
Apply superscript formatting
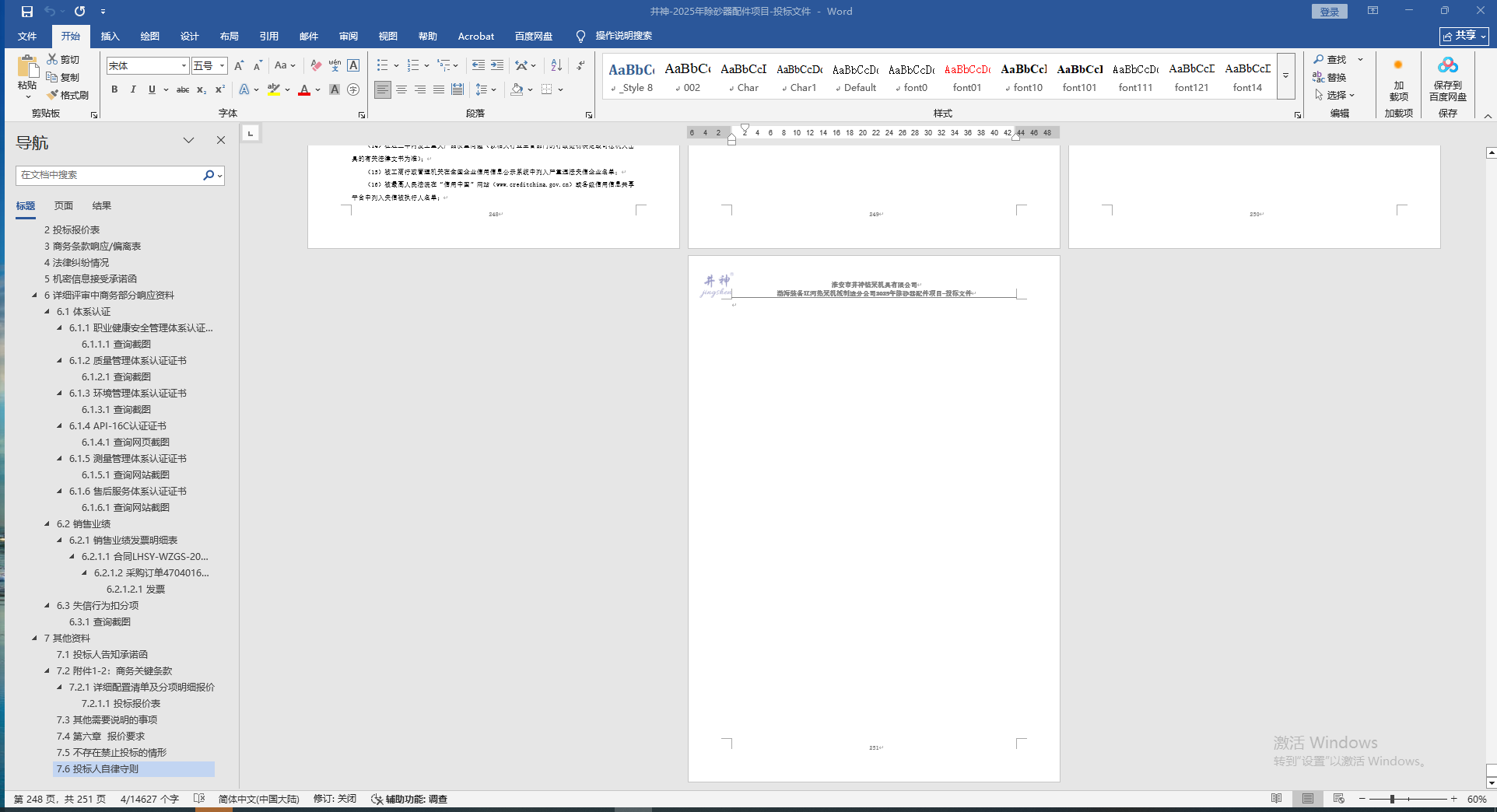pos(220,89)
